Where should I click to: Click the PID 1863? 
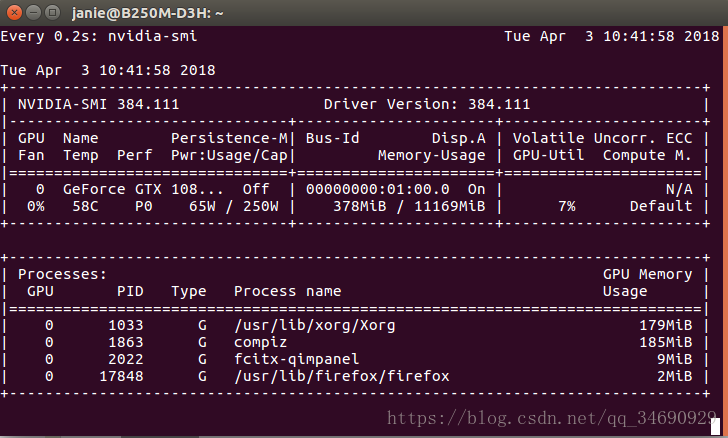(x=125, y=342)
